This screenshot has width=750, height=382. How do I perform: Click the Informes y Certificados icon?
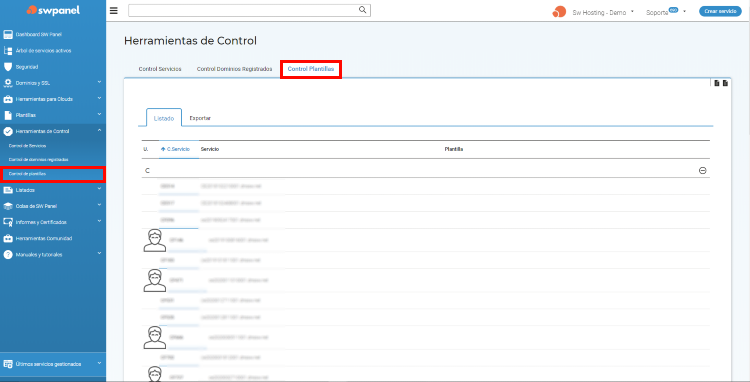point(7,222)
